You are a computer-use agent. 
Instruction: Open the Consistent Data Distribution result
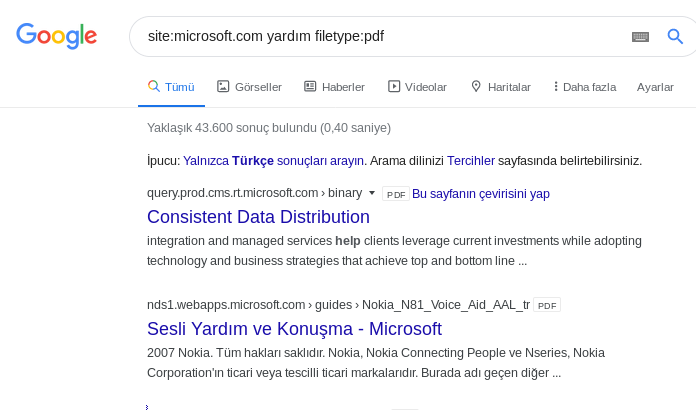click(258, 217)
